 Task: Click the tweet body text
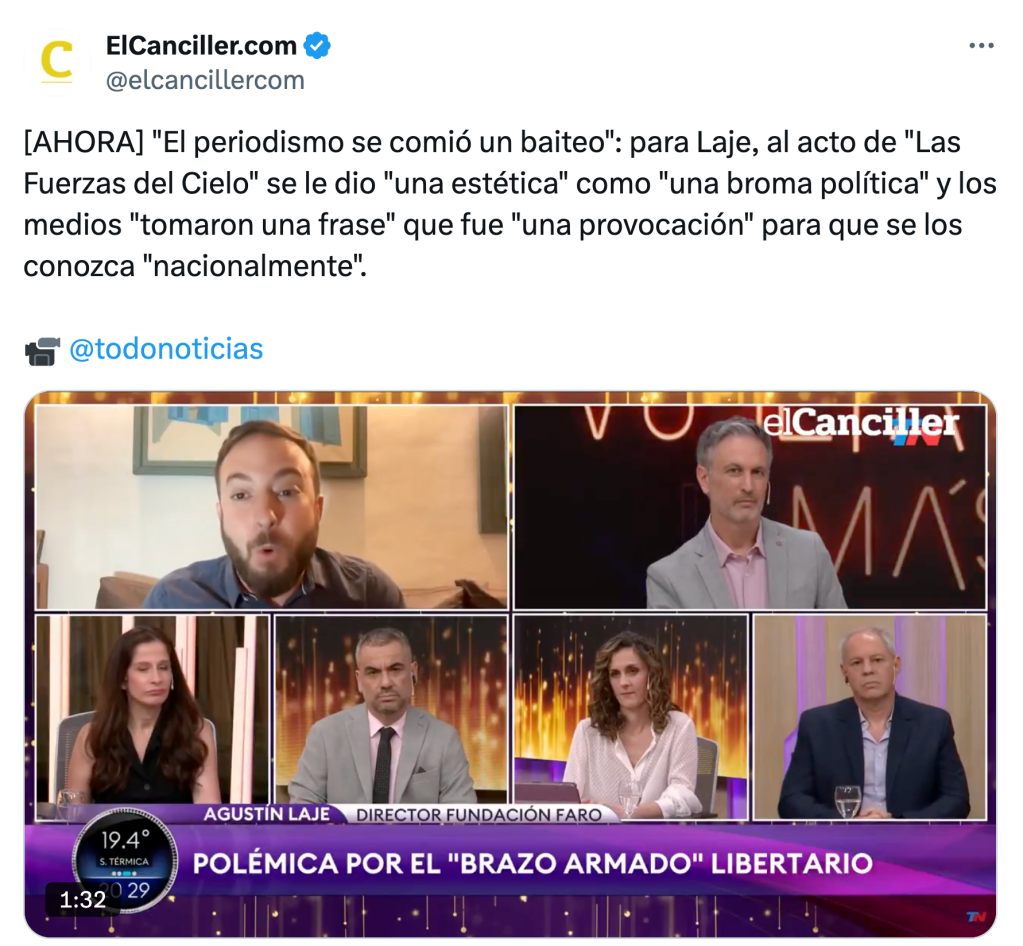(510, 204)
